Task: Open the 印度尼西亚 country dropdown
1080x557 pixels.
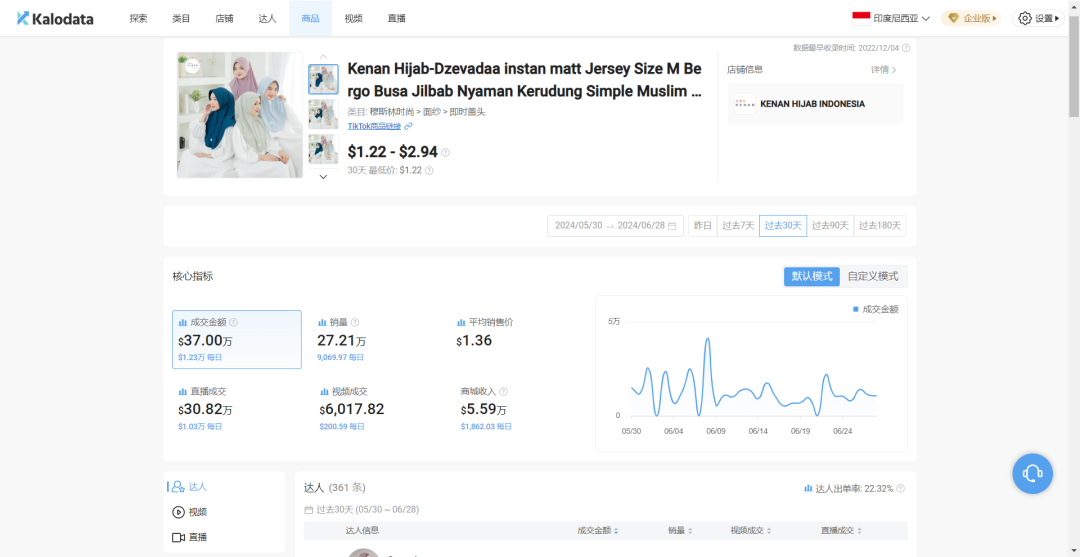Action: click(x=891, y=18)
